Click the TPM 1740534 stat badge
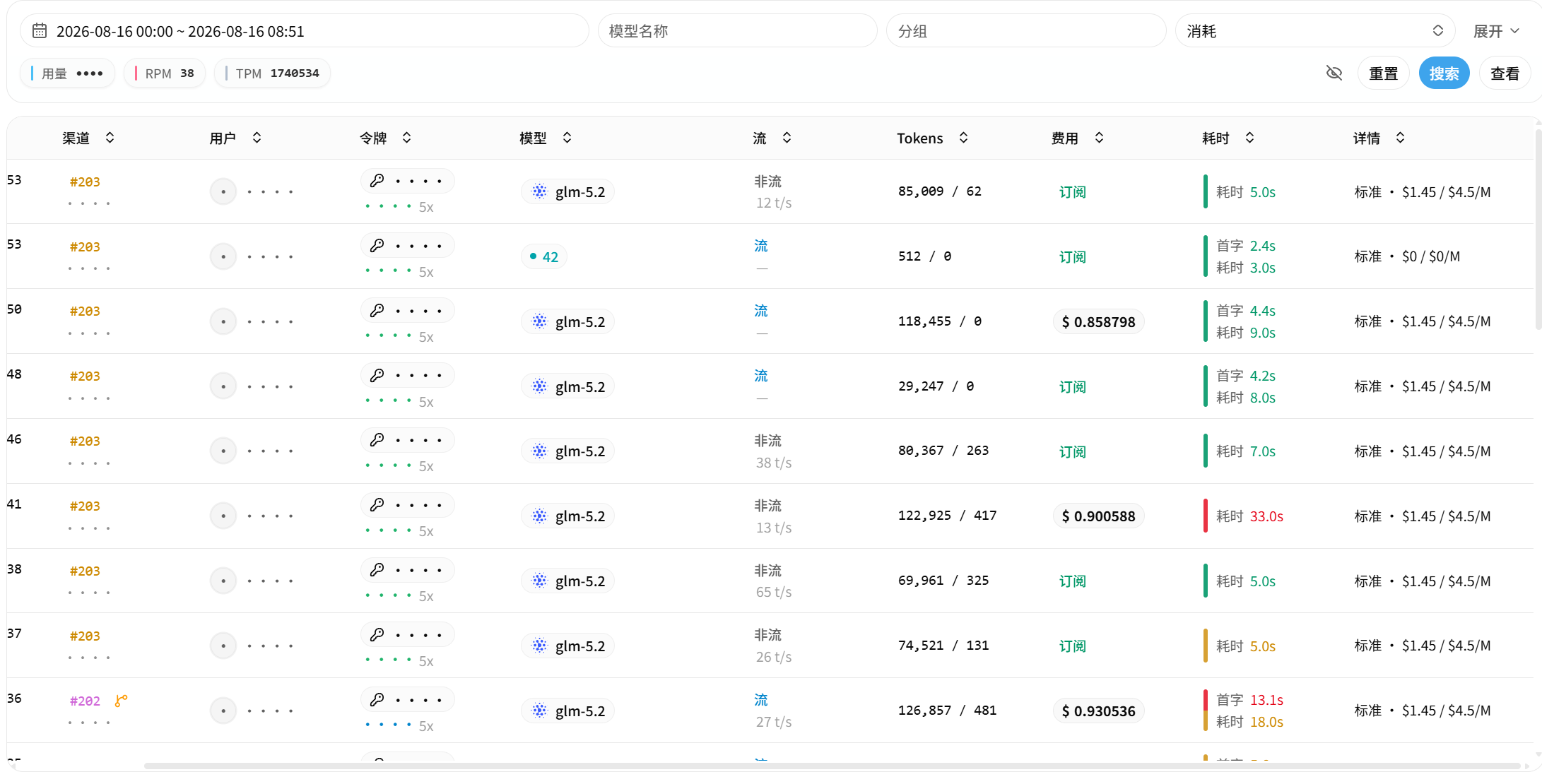This screenshot has width=1542, height=784. [273, 73]
